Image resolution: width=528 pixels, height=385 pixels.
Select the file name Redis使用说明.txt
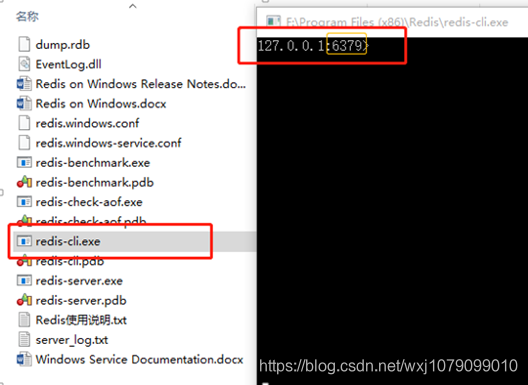pos(81,320)
